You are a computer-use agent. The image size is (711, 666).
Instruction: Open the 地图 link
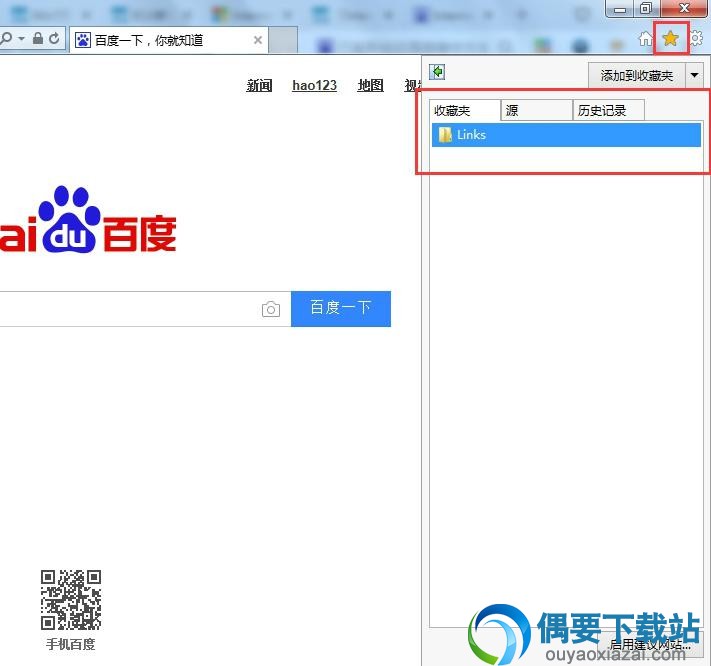click(x=370, y=85)
